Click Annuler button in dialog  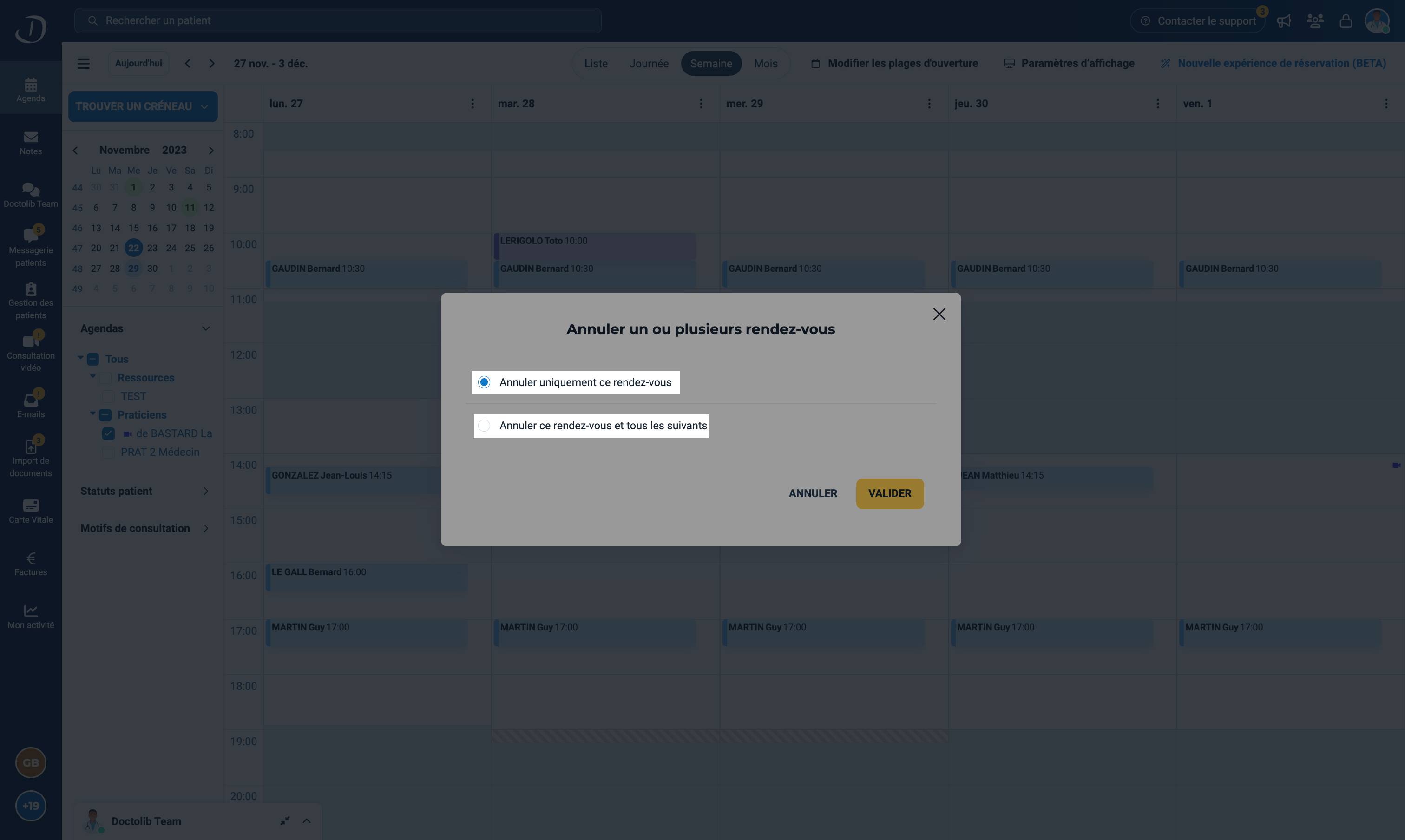[x=813, y=493]
